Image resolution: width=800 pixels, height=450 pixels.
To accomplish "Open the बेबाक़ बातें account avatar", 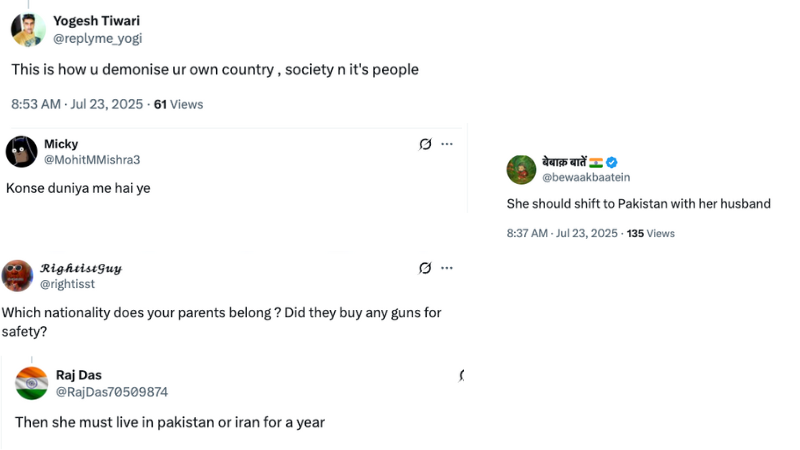I will 521,169.
